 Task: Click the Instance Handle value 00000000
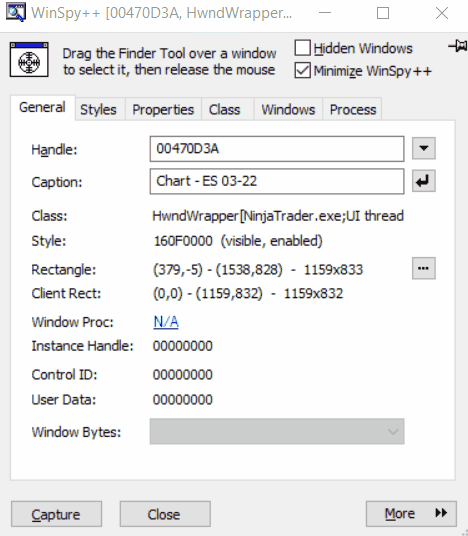(183, 346)
